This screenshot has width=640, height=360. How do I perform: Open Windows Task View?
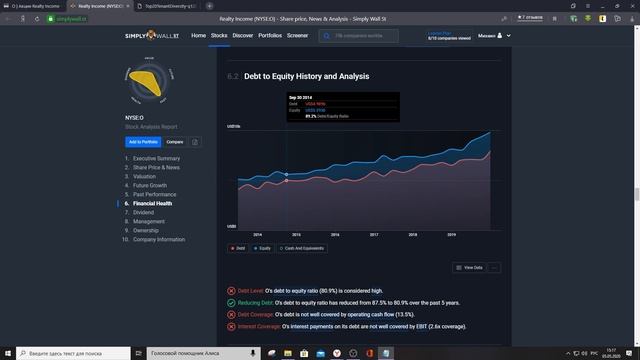(138, 353)
